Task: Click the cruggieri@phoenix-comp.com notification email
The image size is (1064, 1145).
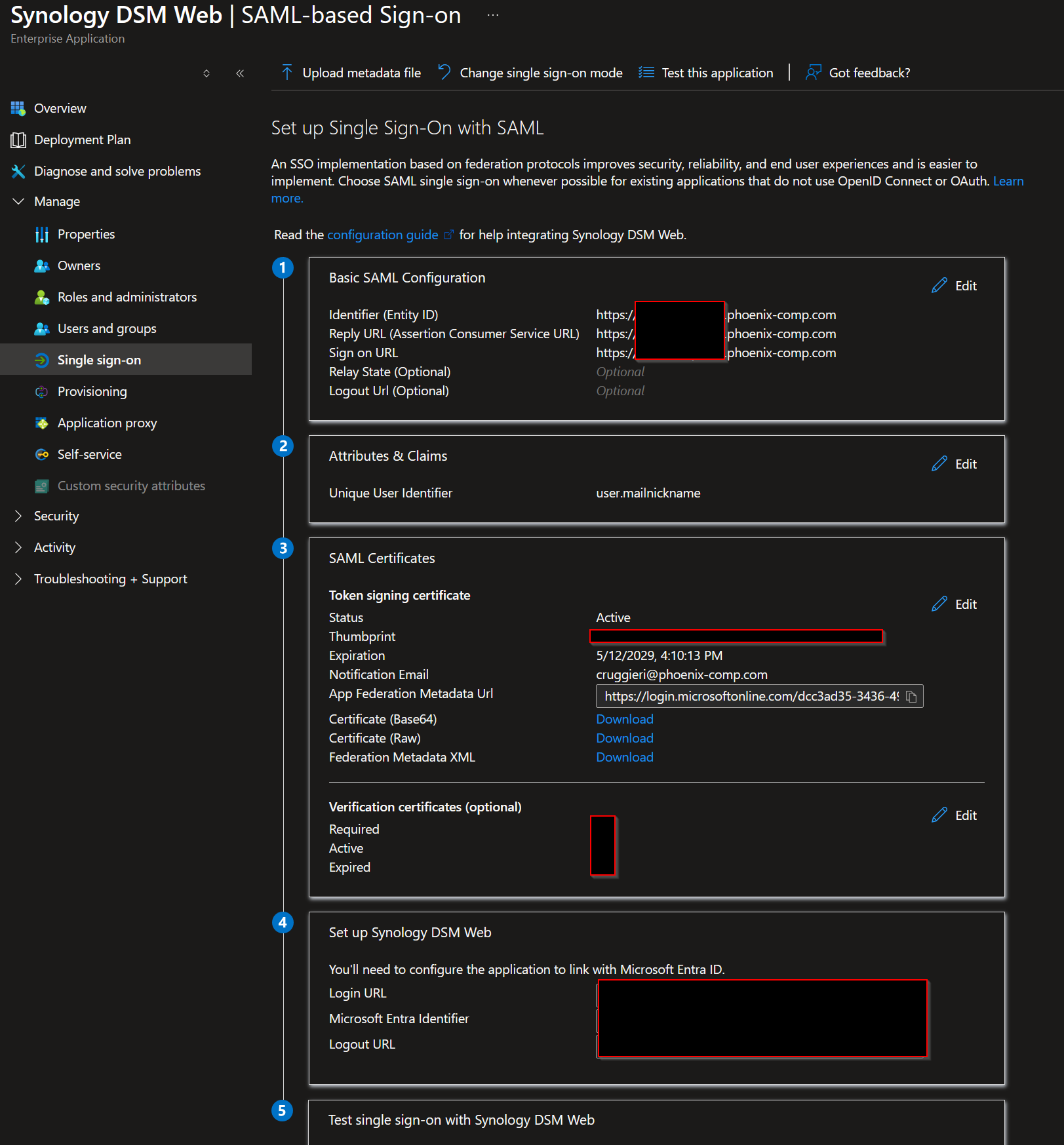Action: pyautogui.click(x=682, y=674)
